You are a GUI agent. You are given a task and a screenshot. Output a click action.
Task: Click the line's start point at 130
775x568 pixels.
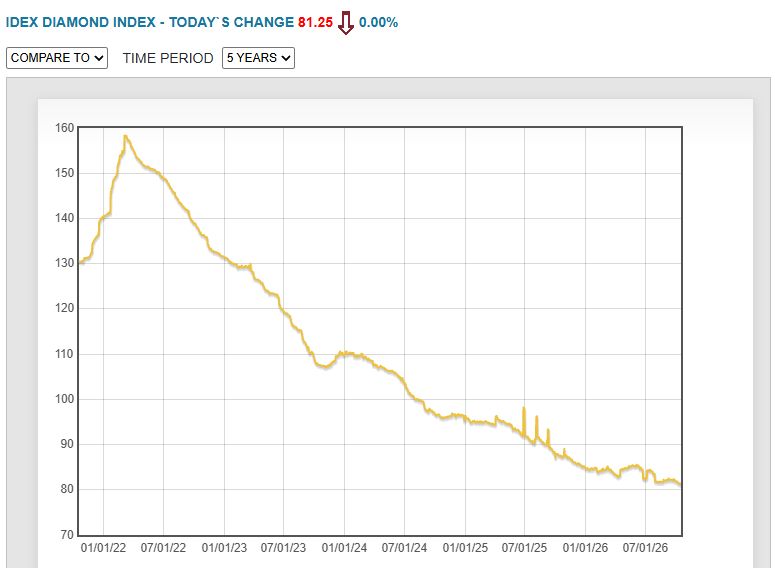click(81, 263)
